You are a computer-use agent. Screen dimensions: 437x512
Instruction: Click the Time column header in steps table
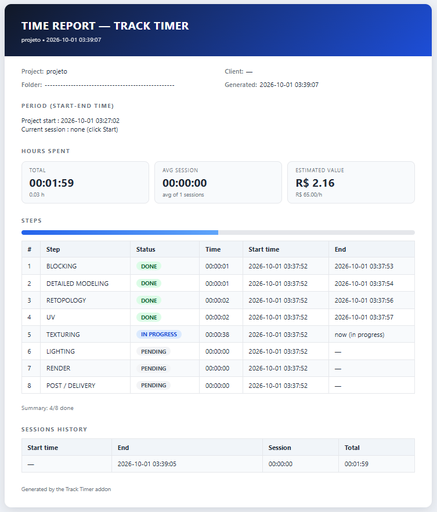point(213,249)
